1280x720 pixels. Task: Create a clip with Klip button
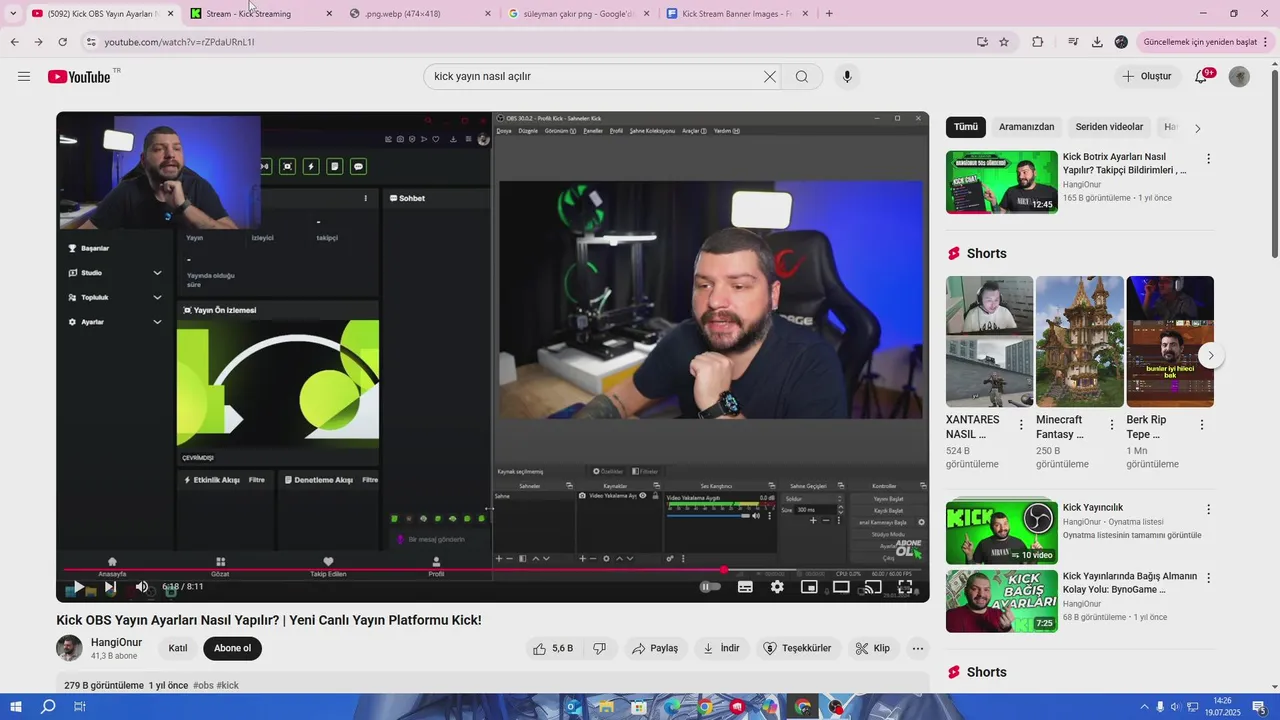873,648
